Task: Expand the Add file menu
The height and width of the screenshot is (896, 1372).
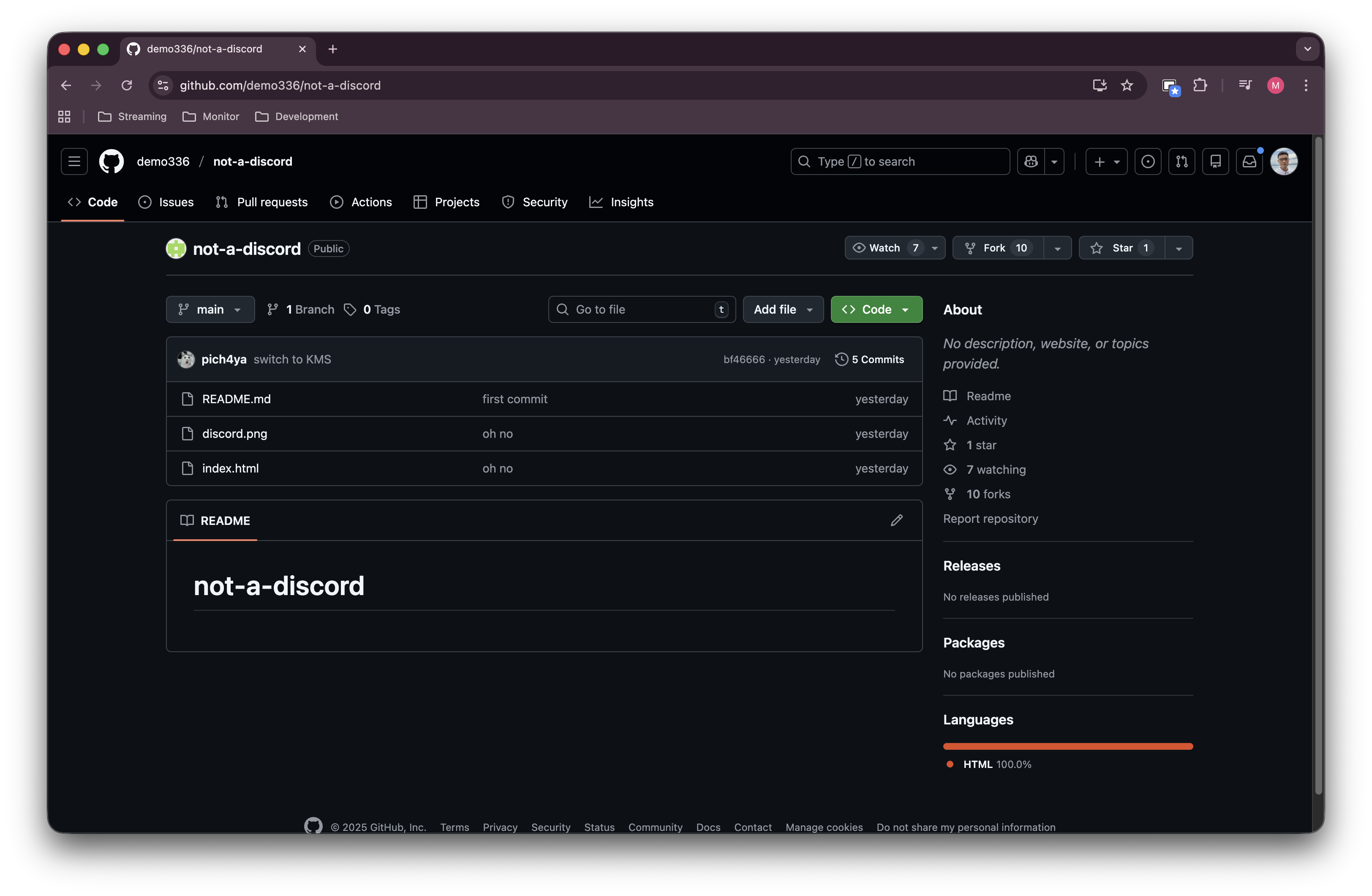Action: pyautogui.click(x=783, y=310)
